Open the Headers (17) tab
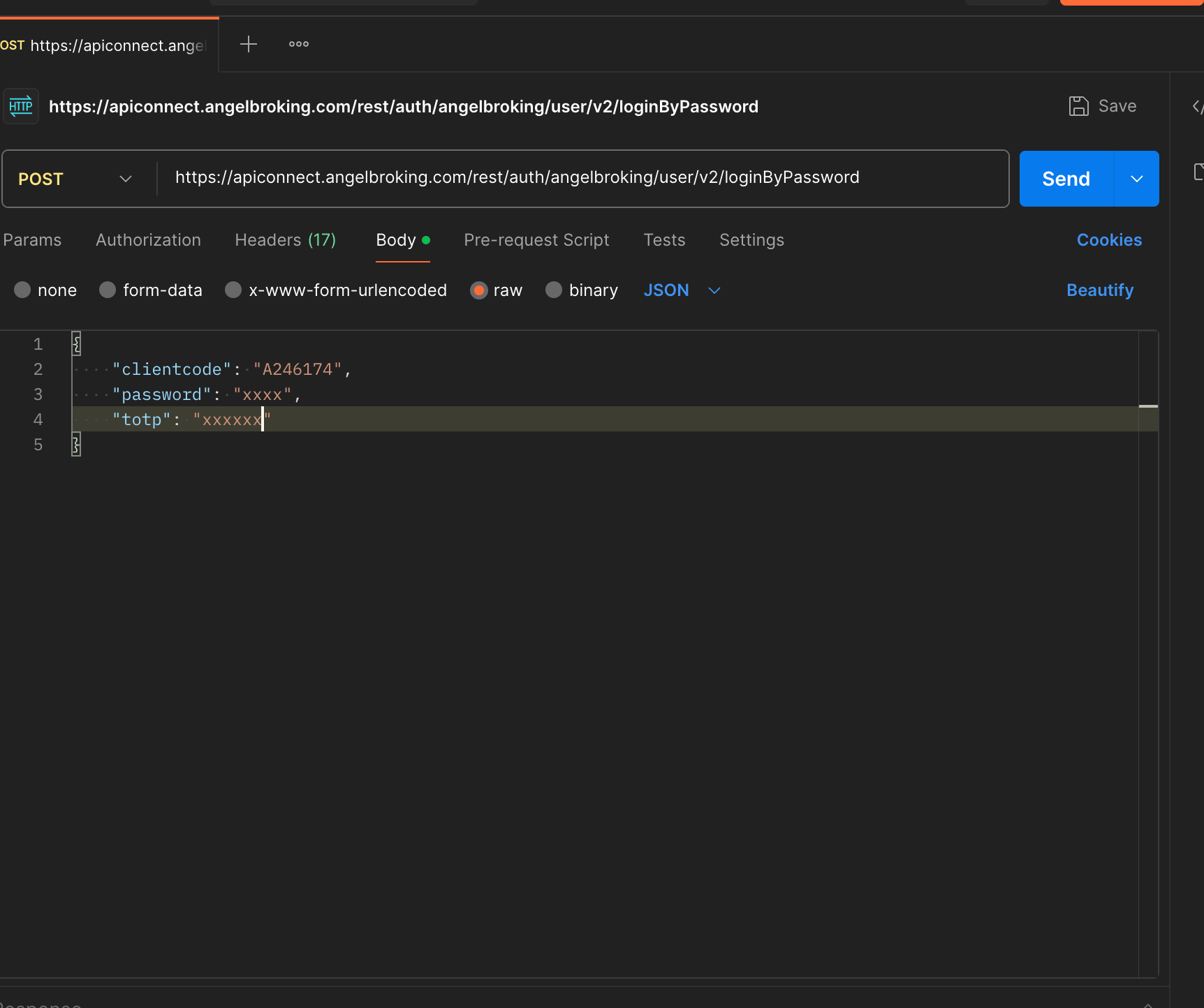1204x1008 pixels. coord(286,240)
